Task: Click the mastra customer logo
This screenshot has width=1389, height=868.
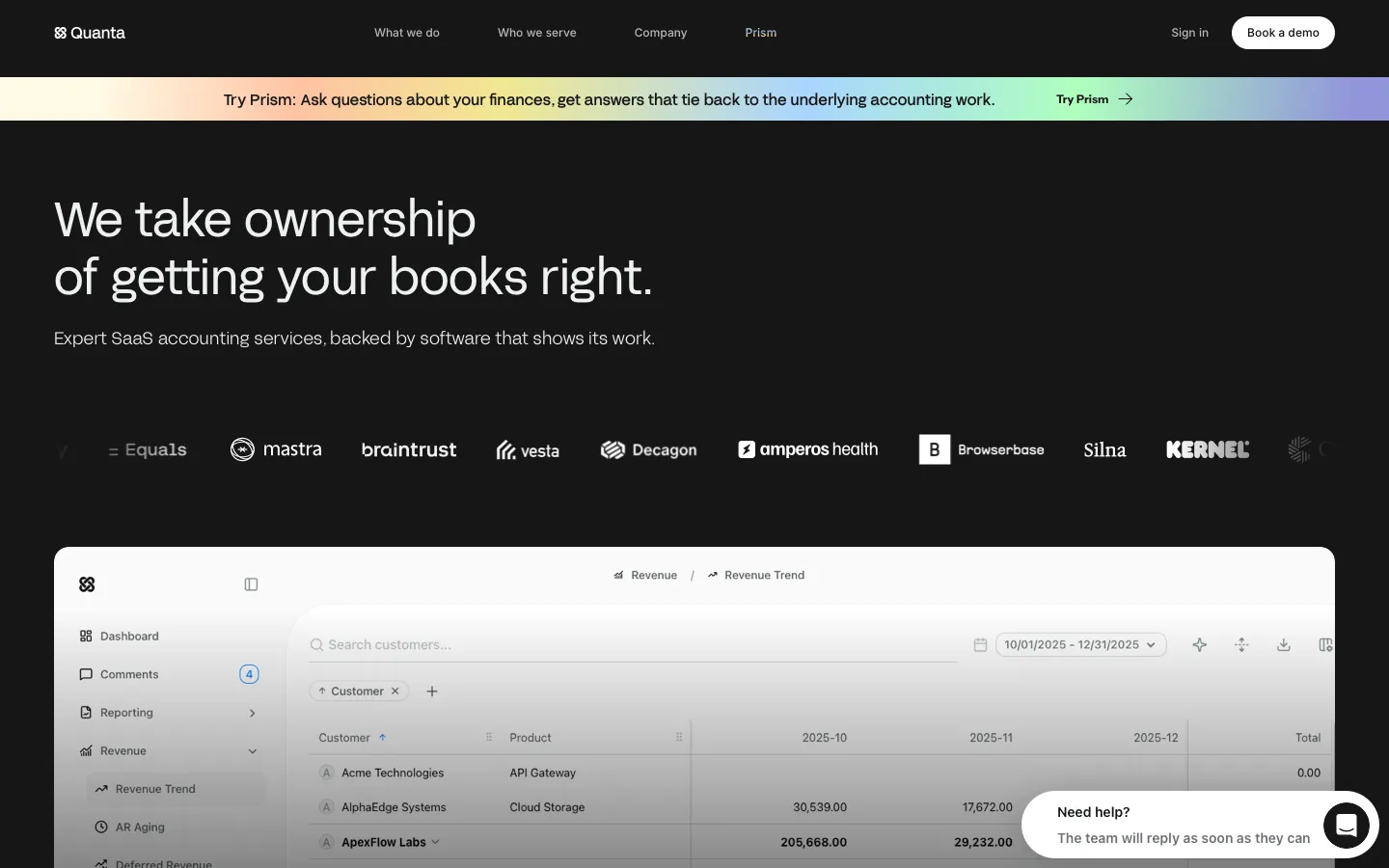Action: 276,449
